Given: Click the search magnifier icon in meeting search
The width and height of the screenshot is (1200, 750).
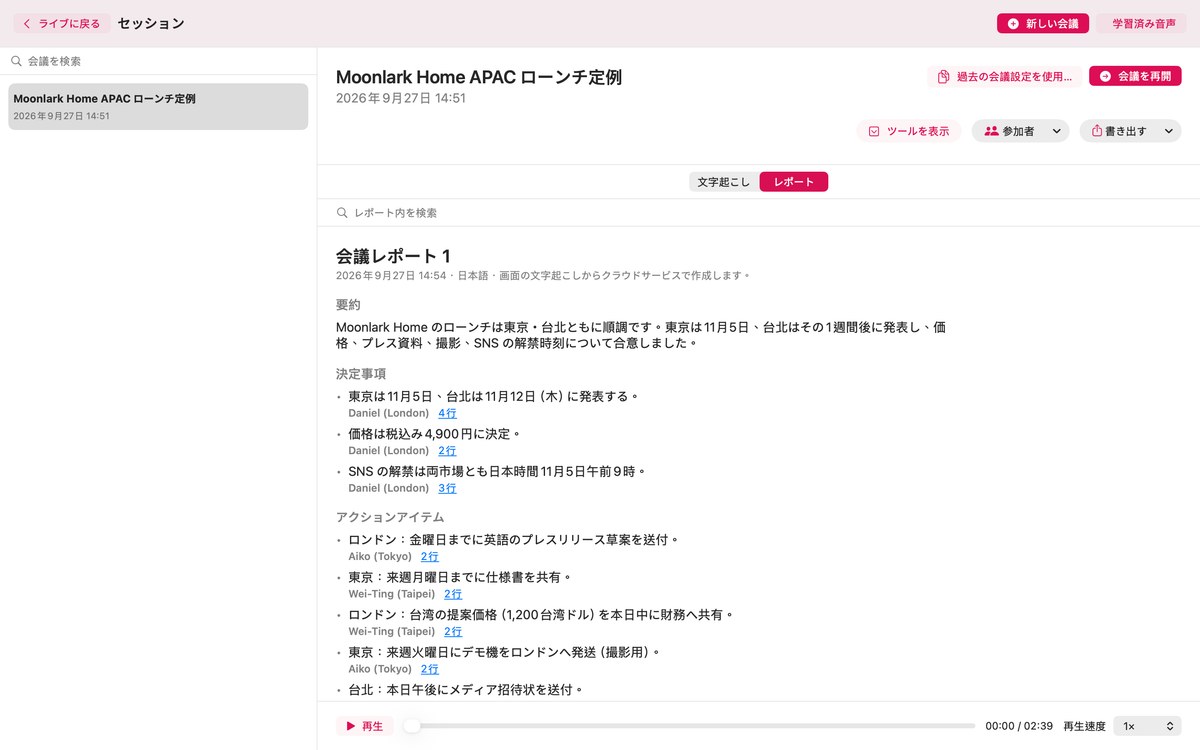Looking at the screenshot, I should [x=16, y=61].
